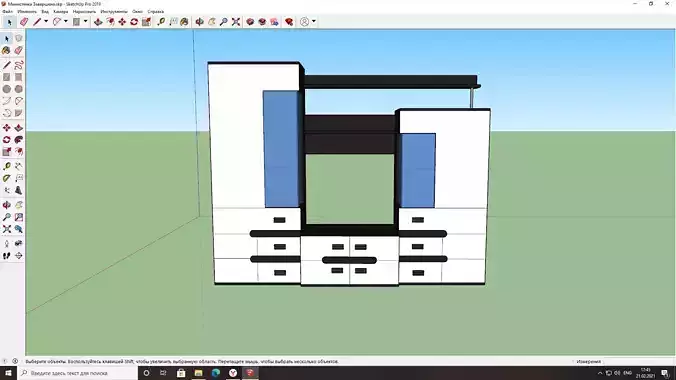The width and height of the screenshot is (676, 380).
Task: Activate the Follow Me tool in left panel
Action: pyautogui.click(x=19, y=140)
